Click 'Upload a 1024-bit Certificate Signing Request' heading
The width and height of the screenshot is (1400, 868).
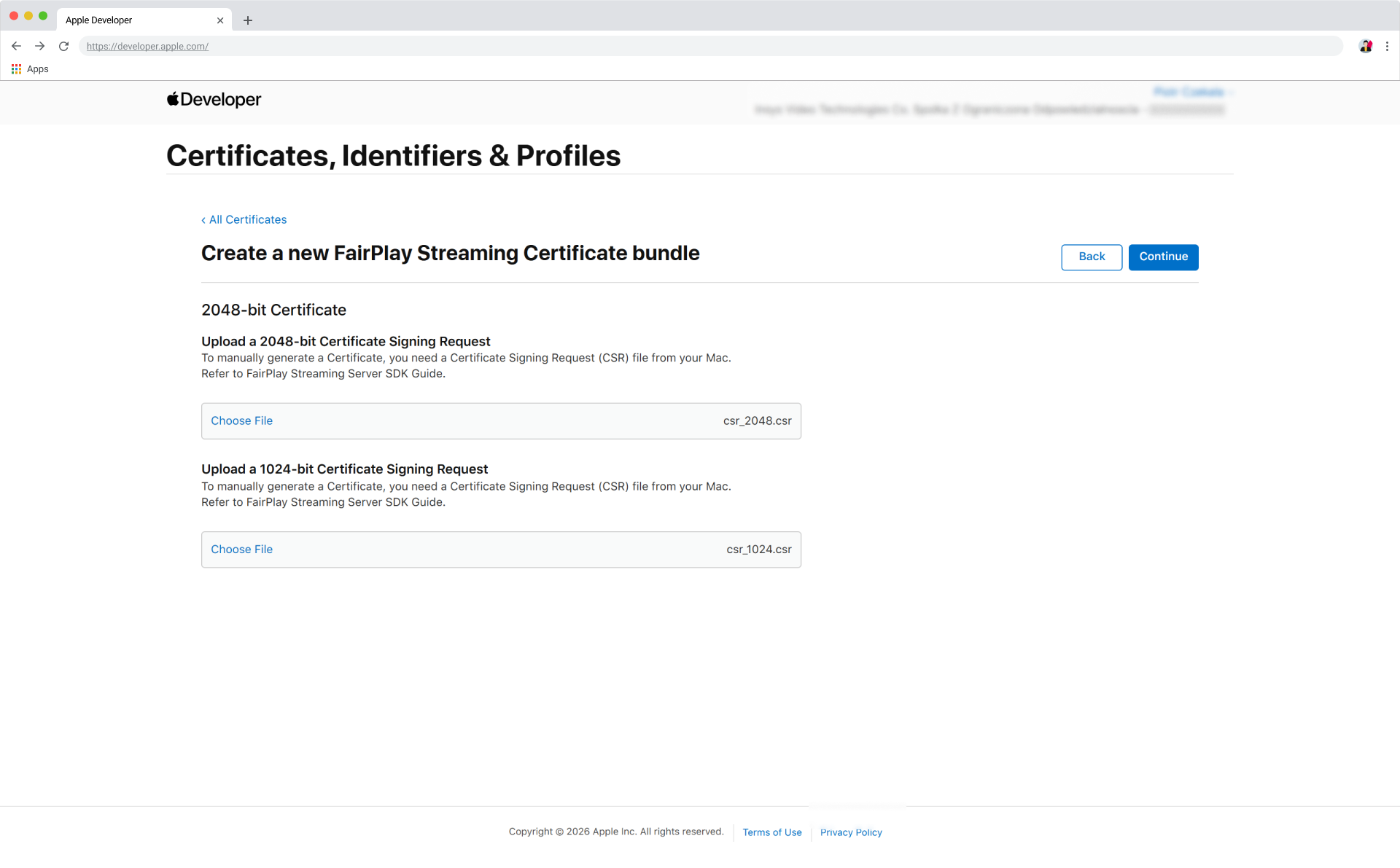(x=344, y=469)
